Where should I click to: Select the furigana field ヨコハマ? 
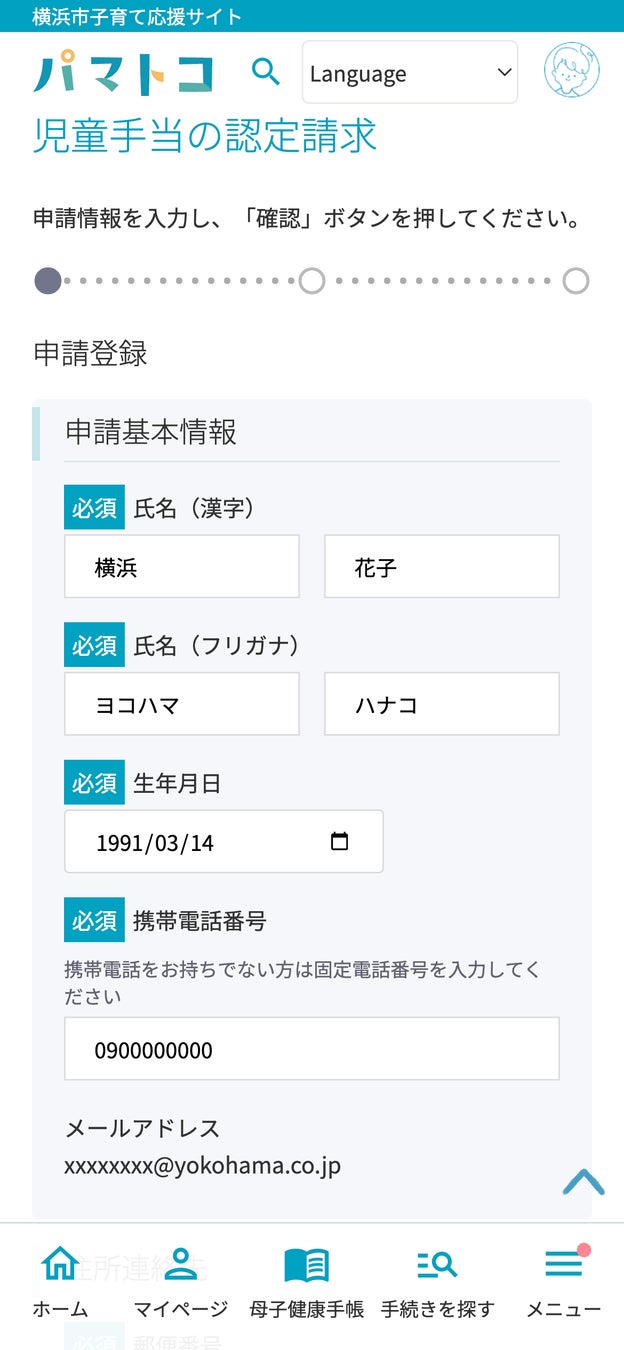pyautogui.click(x=182, y=704)
